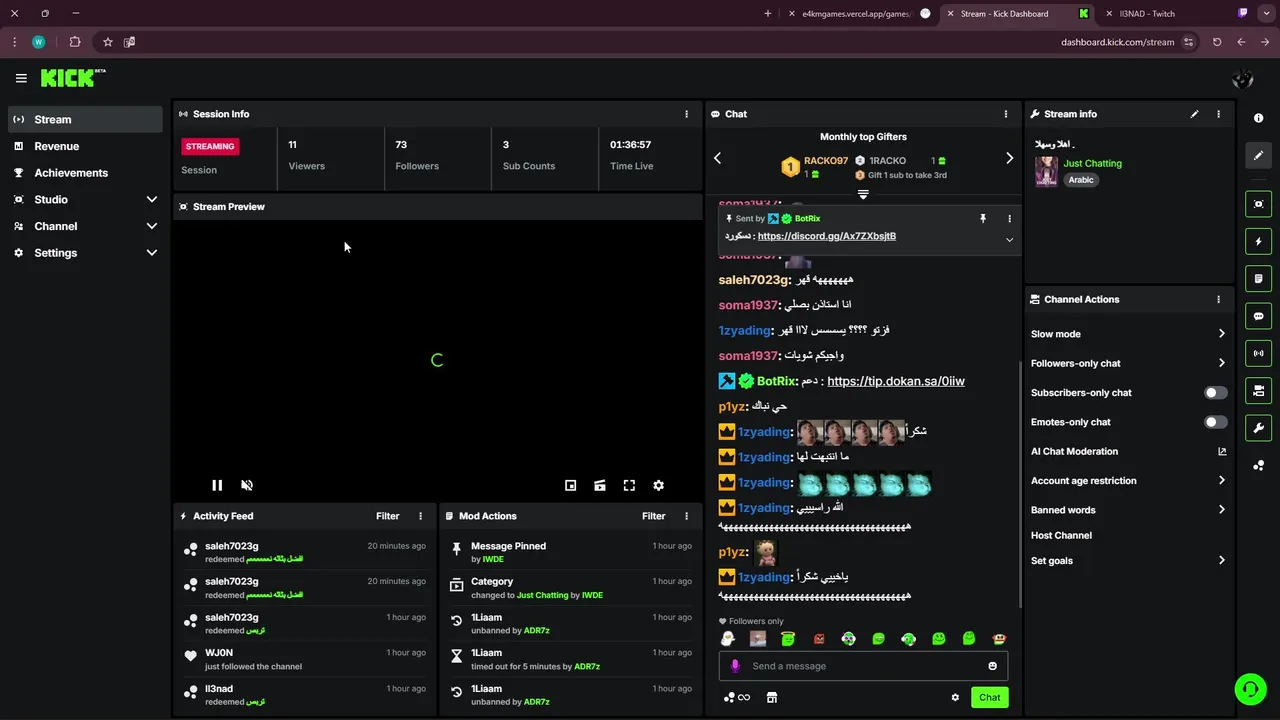This screenshot has width=1280, height=720.
Task: Click the profile avatar at top right
Action: [x=1243, y=79]
